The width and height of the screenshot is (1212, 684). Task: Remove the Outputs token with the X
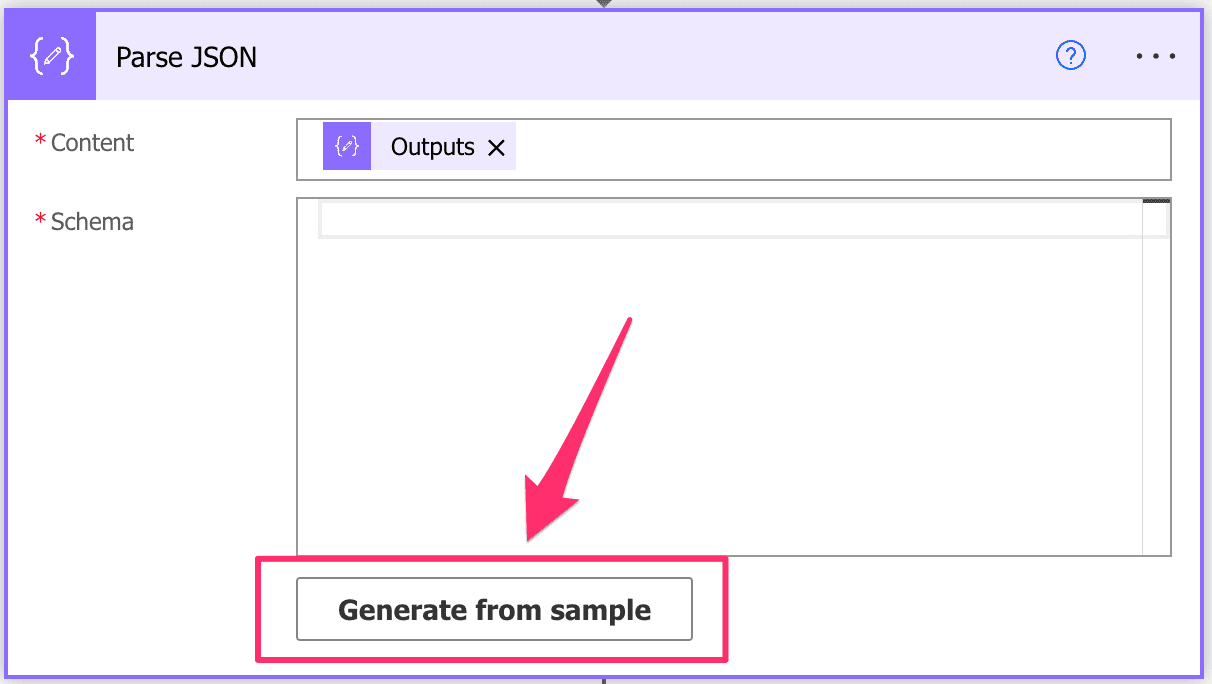(x=497, y=147)
